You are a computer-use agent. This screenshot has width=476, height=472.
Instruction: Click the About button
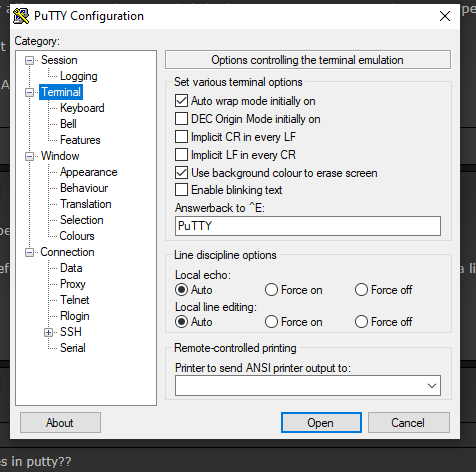[x=60, y=423]
